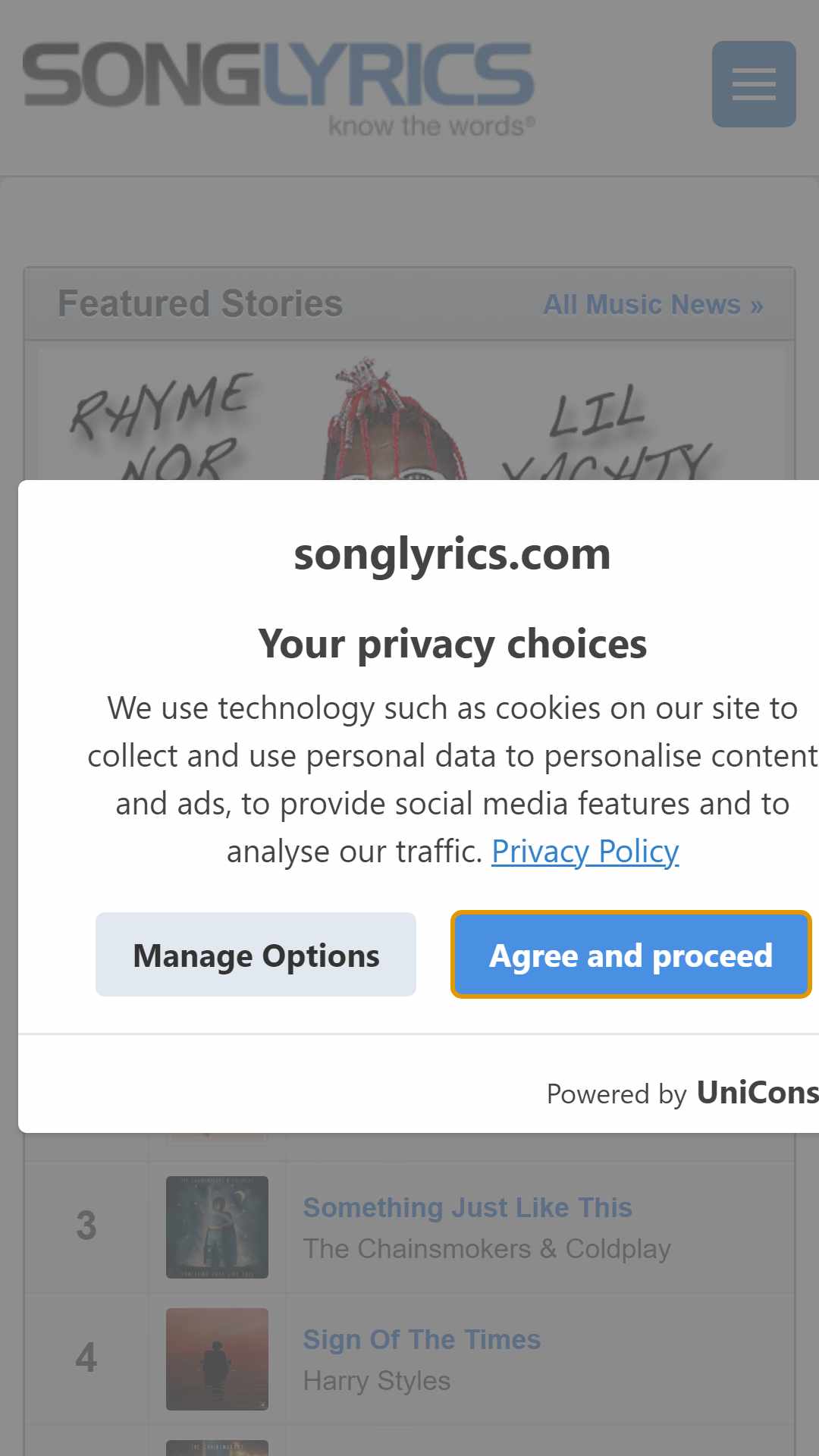Click the Your privacy choices heading
Image resolution: width=819 pixels, height=1456 pixels.
[x=452, y=645]
